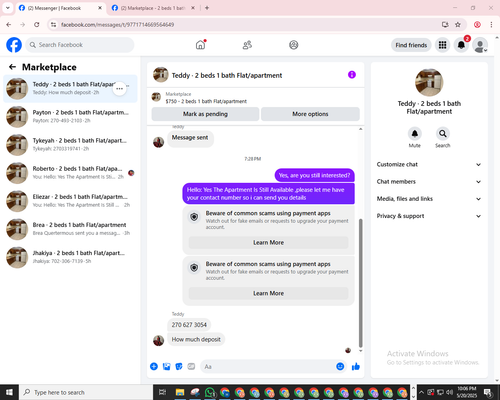Screen dimensions: 500x400
Task: Click the large listing photo in info panel
Action: coord(429,83)
